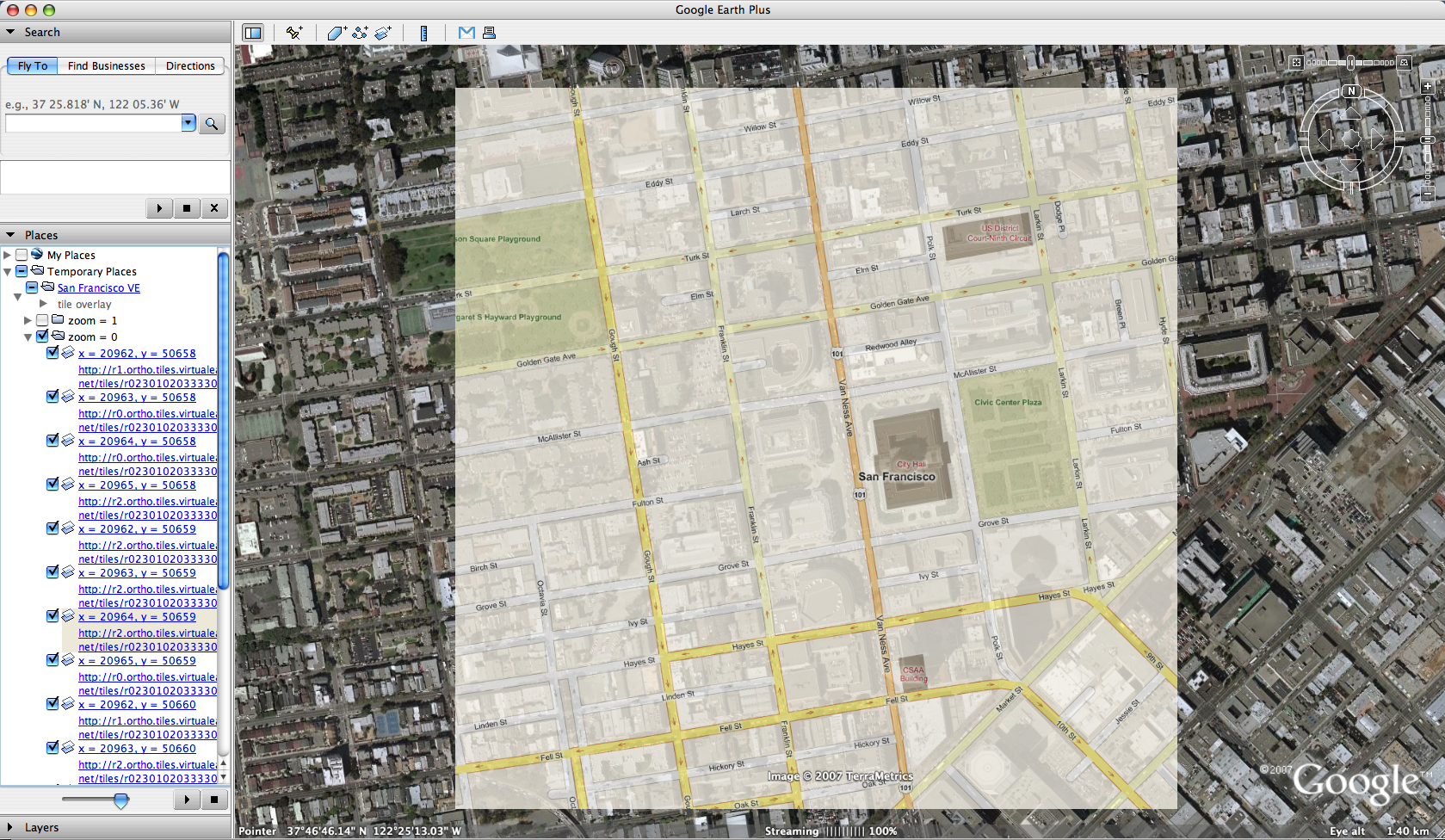Click the Places panel stop tour button
Viewport: 1445px width, 840px height.
pos(214,800)
